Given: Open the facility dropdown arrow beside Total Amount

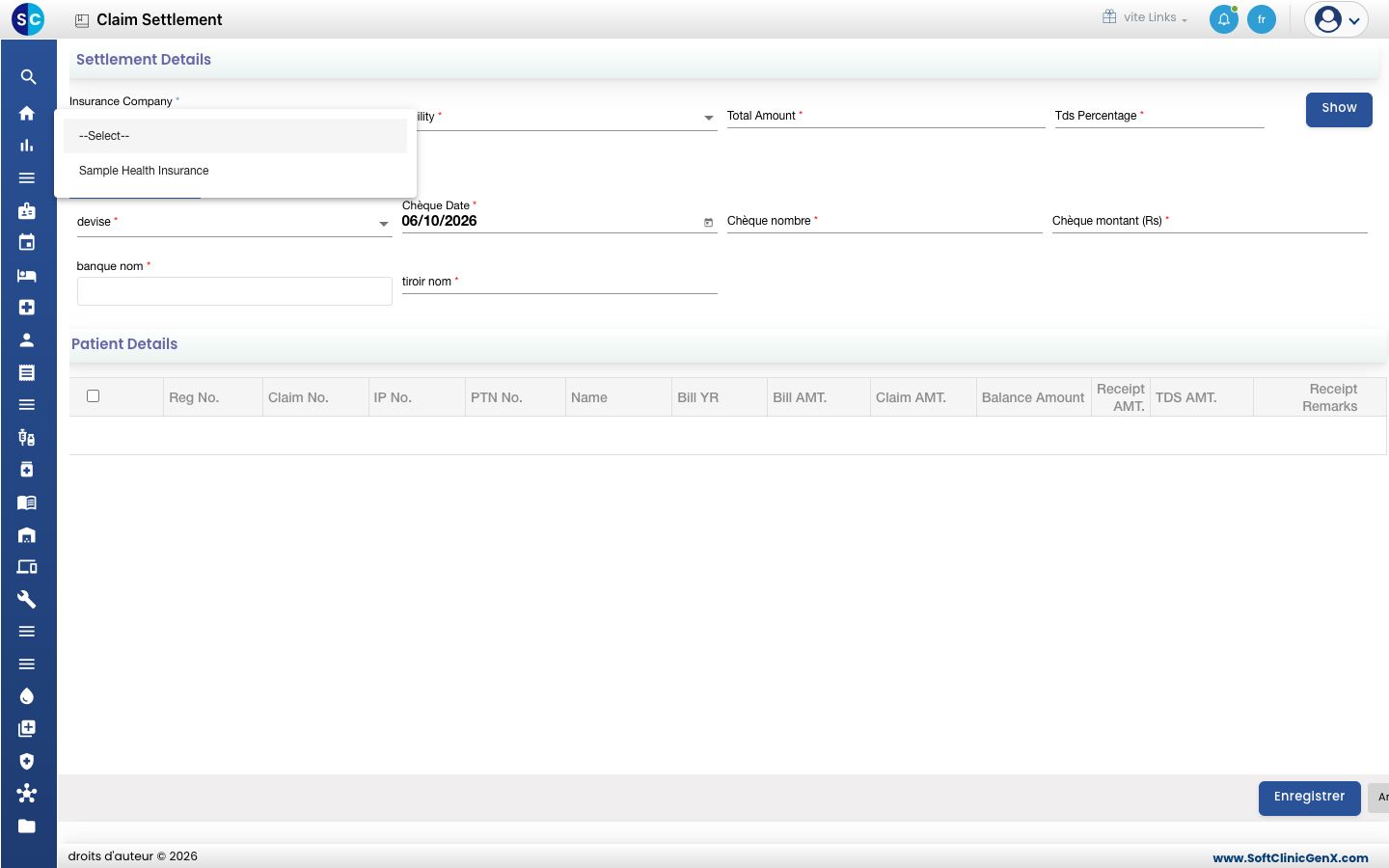Looking at the screenshot, I should [709, 118].
